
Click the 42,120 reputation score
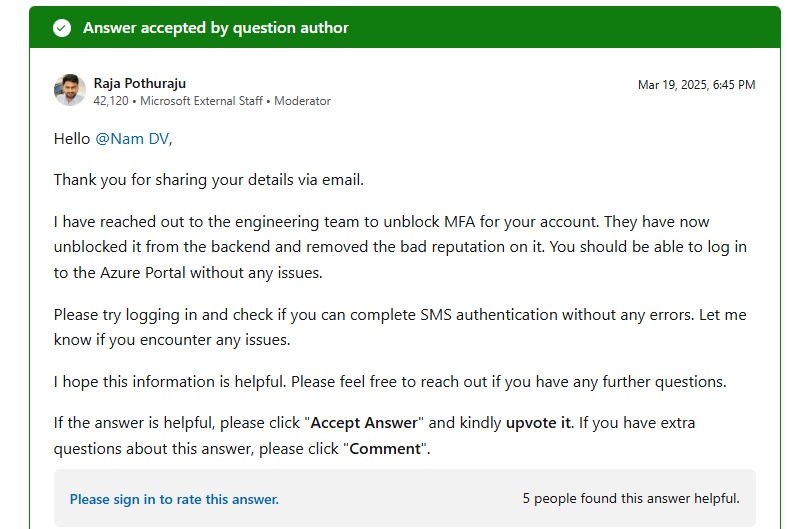[x=110, y=101]
